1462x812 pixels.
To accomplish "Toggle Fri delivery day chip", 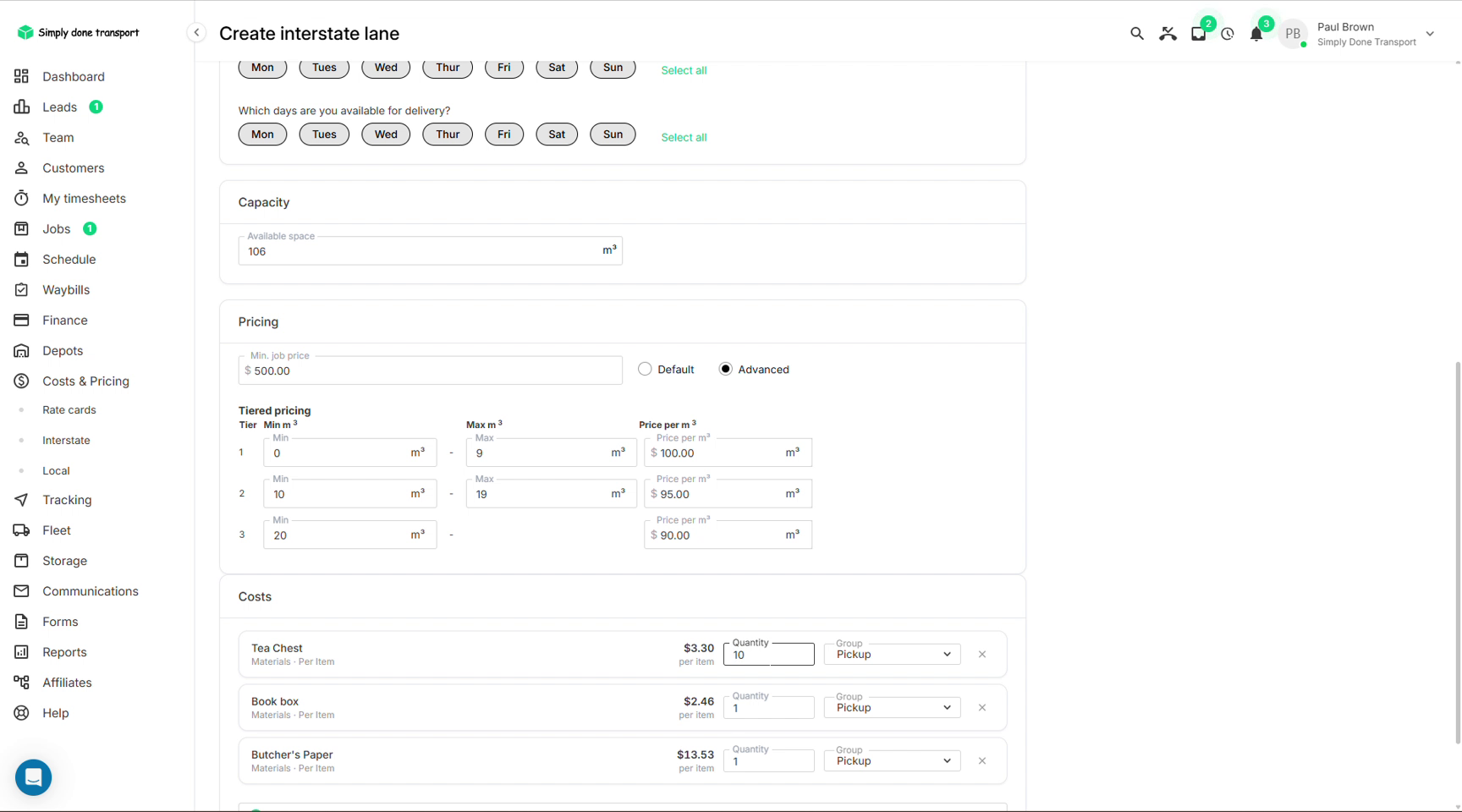I will [504, 134].
